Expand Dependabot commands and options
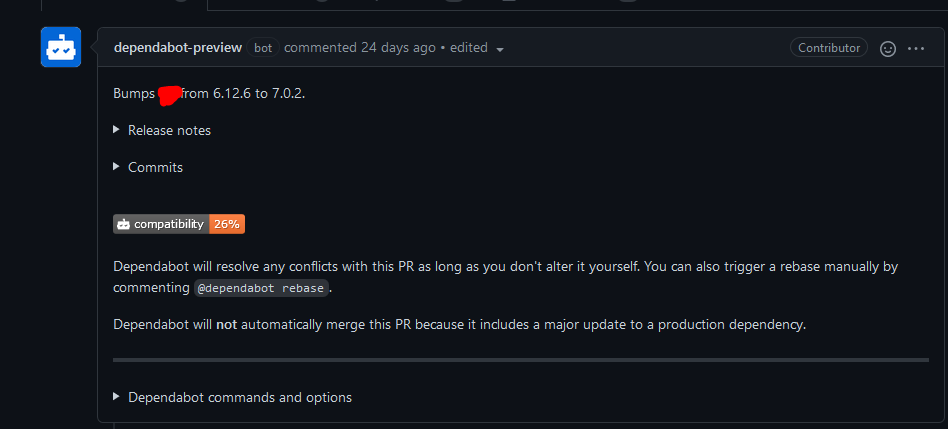Screen dimensions: 948x429 coord(233,397)
